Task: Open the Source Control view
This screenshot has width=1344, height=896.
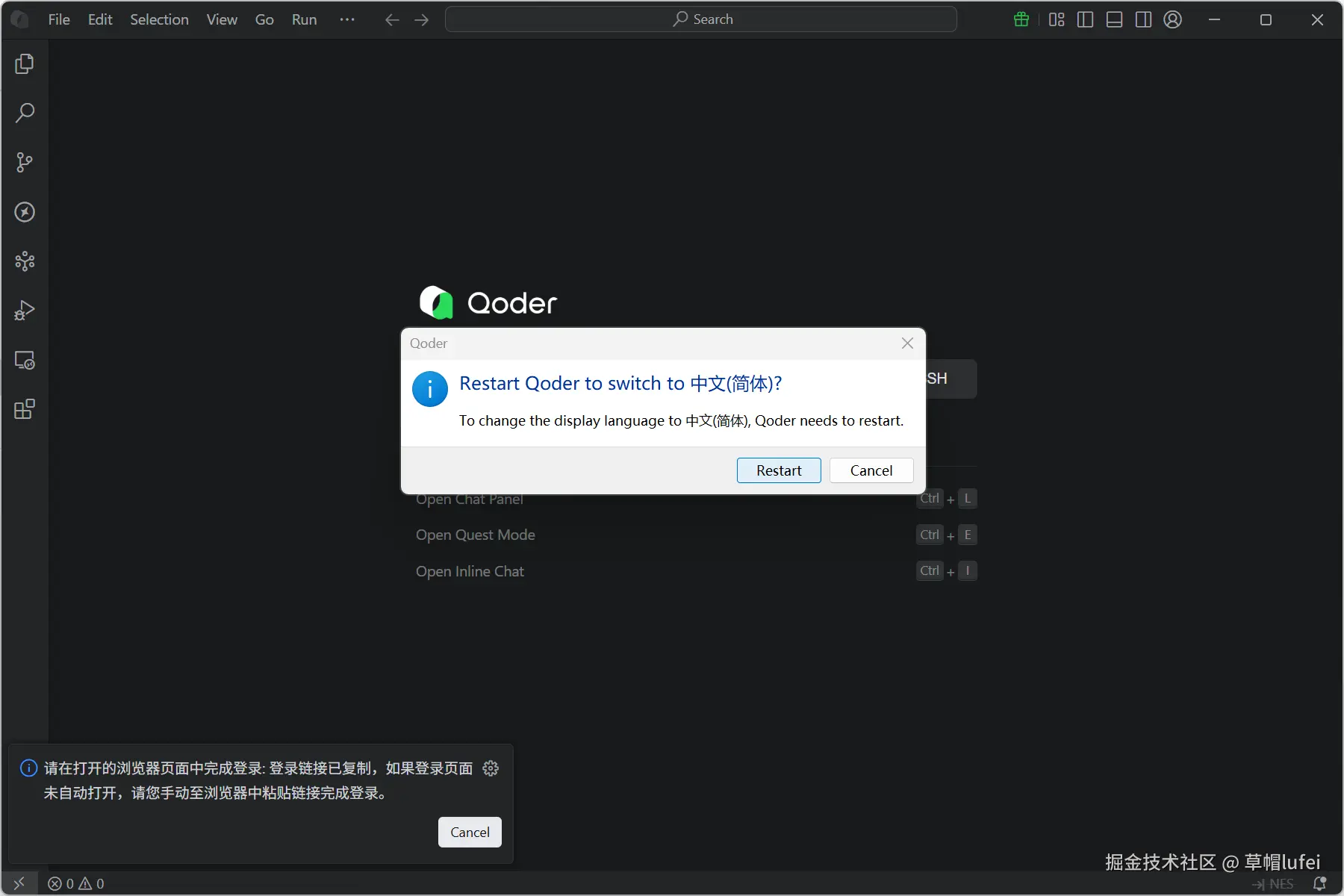Action: [x=25, y=163]
